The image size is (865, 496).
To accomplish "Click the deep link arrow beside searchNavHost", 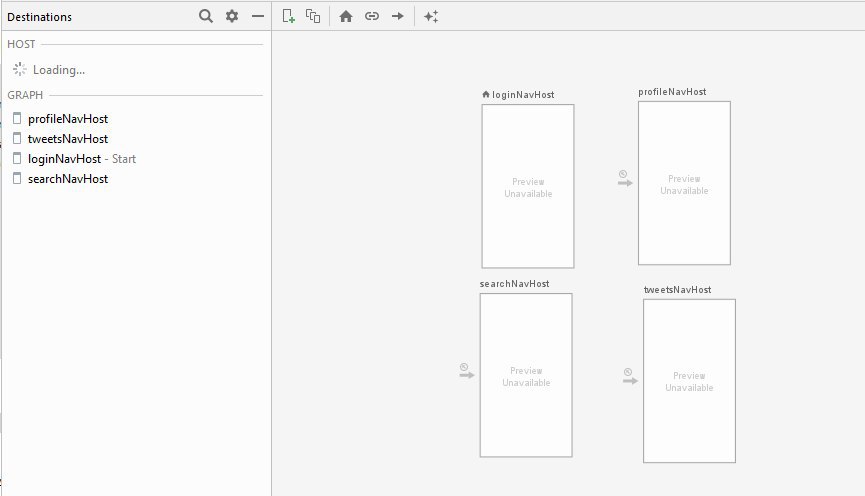I will coord(467,371).
